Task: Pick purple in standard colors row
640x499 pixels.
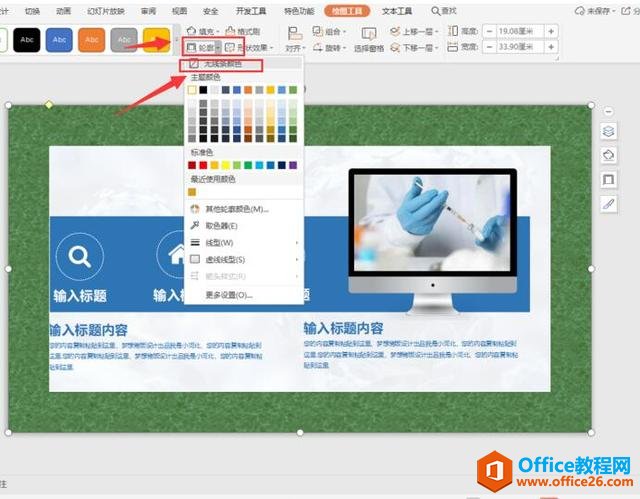Action: 293,165
